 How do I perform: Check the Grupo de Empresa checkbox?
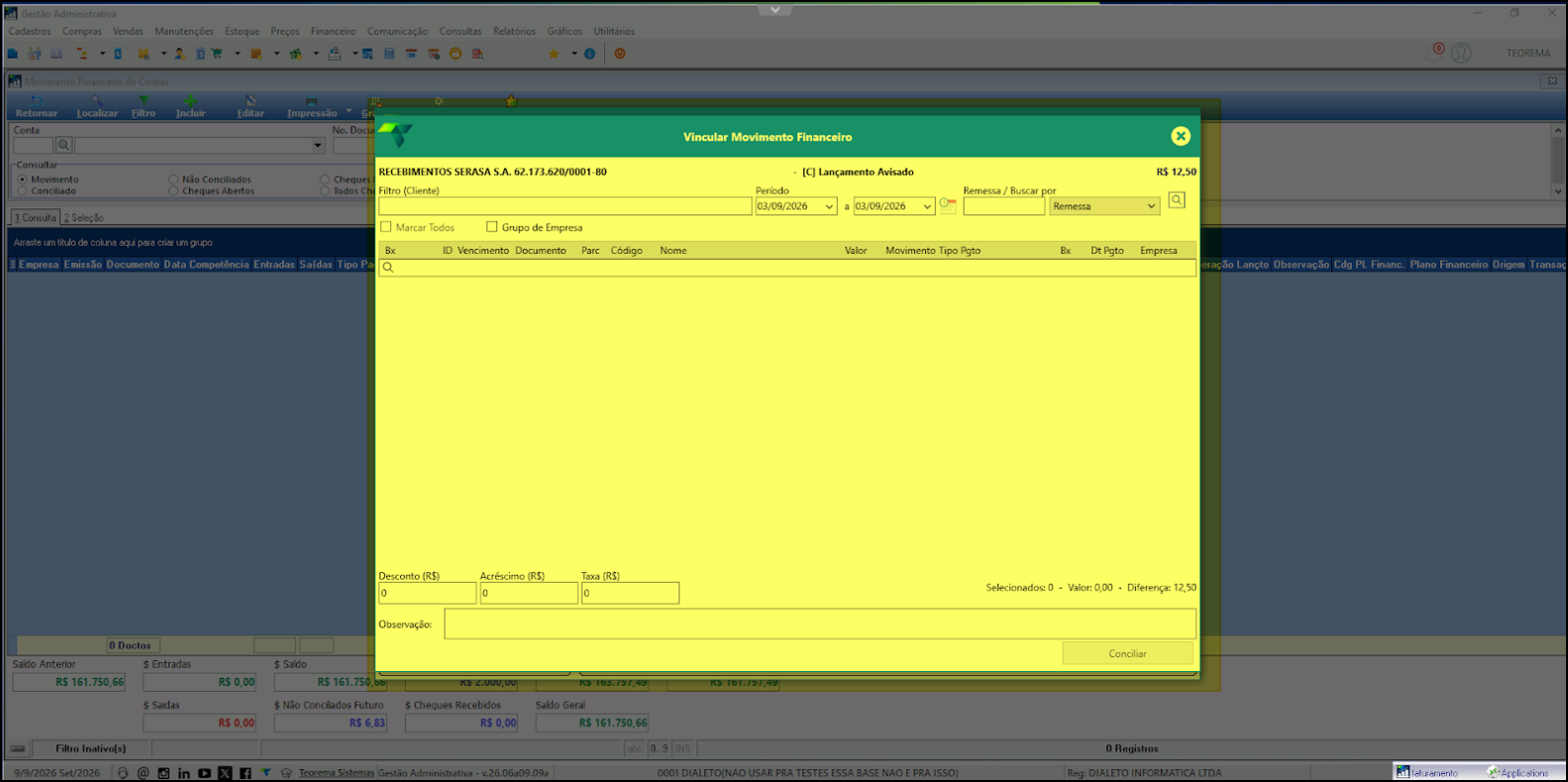[491, 227]
